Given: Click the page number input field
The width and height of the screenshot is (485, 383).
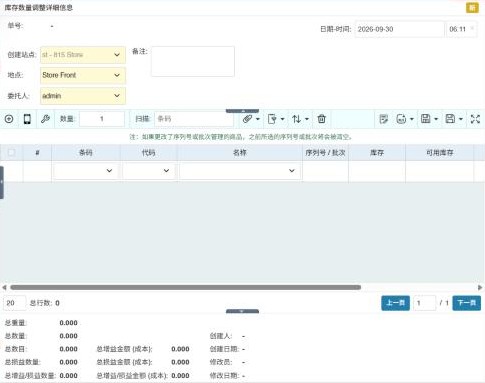Looking at the screenshot, I should [x=424, y=303].
